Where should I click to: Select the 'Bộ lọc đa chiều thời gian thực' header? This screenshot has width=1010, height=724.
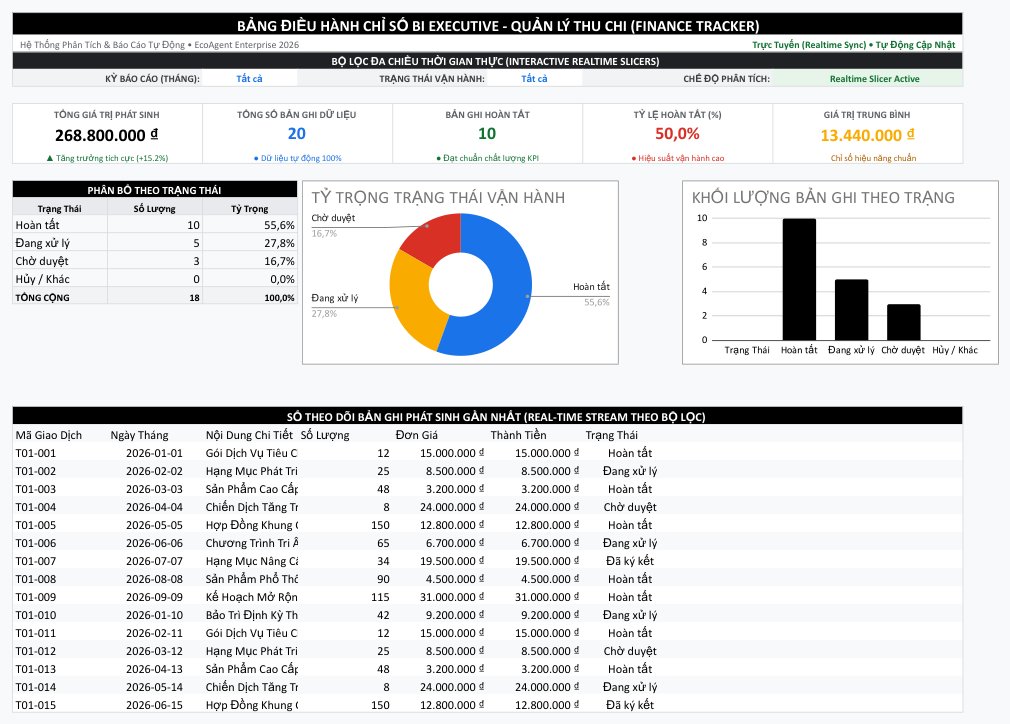coord(488,61)
